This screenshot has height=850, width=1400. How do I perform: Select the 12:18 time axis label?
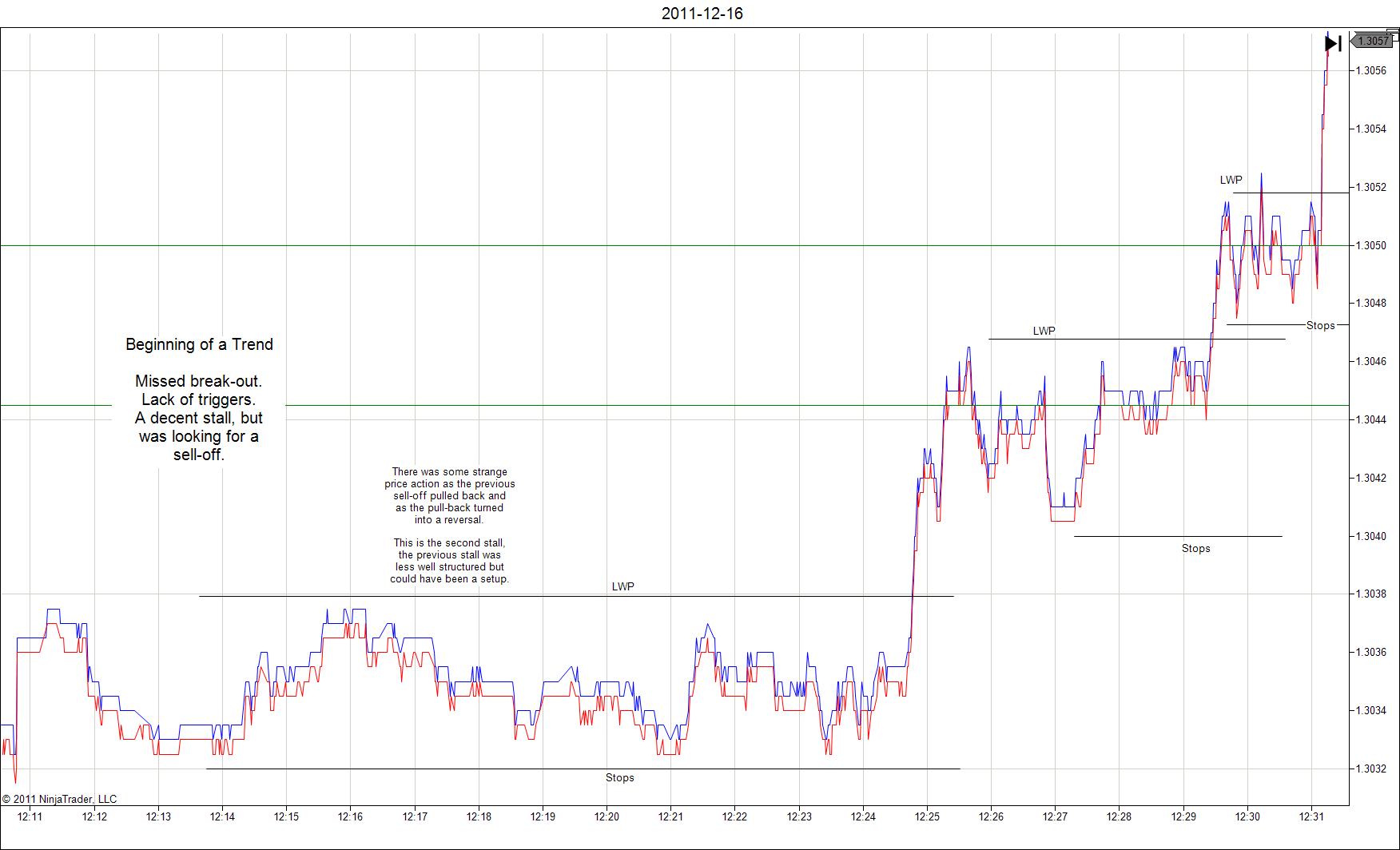479,816
